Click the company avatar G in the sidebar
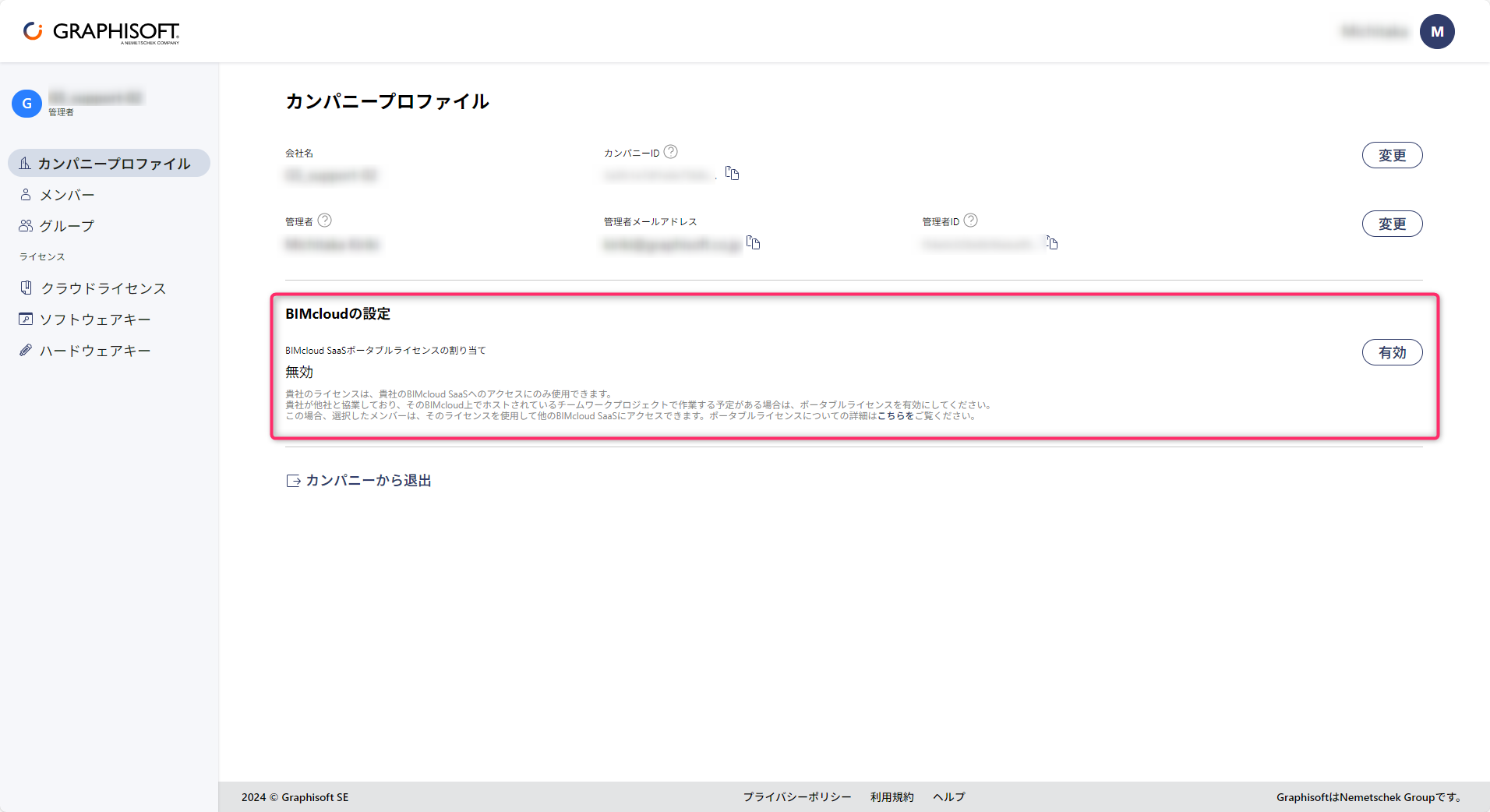1490x812 pixels. point(26,103)
